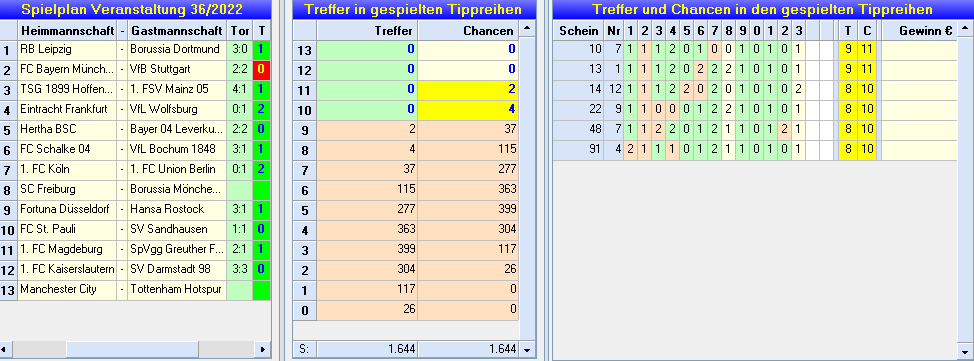This screenshot has width=974, height=361.
Task: Click the row header 13 in Treffer table
Action: 304,50
